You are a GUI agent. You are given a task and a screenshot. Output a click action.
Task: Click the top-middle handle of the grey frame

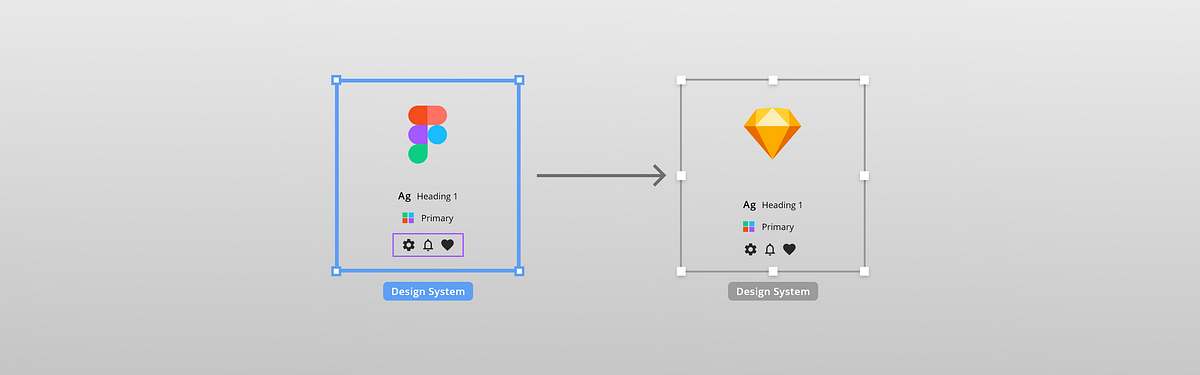772,79
